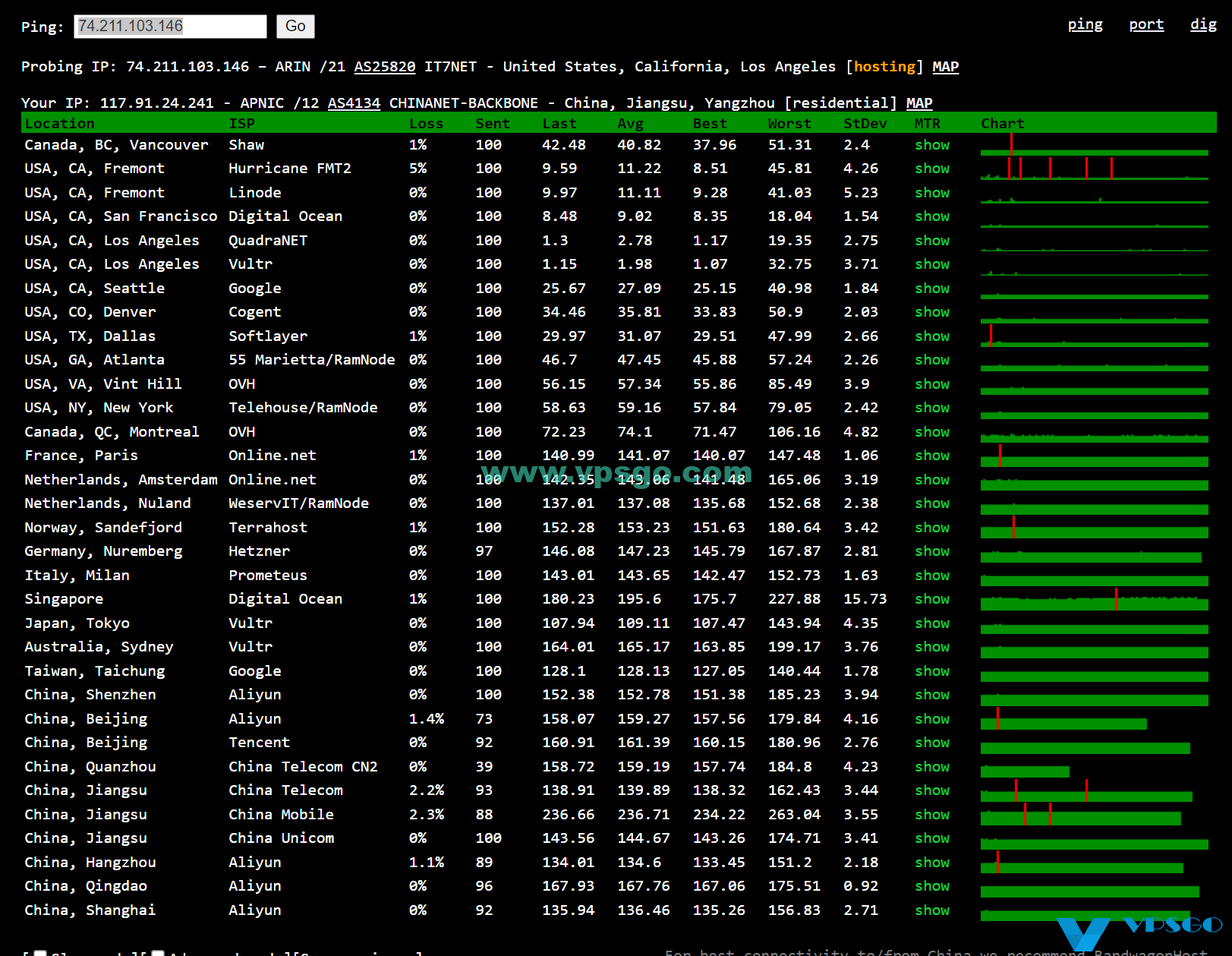The width and height of the screenshot is (1232, 956).
Task: Show MTR for New York Telehouse row
Action: [x=932, y=408]
